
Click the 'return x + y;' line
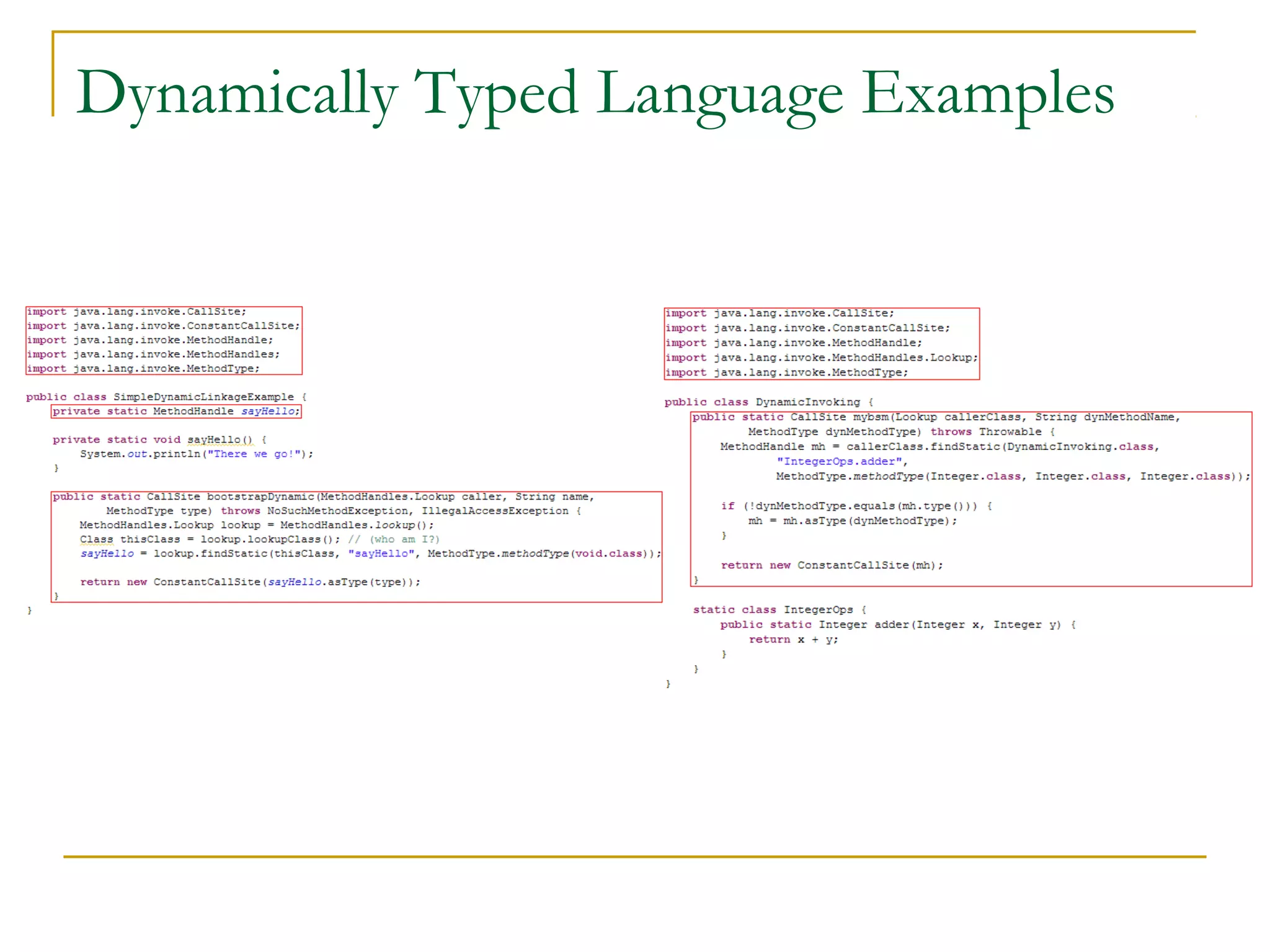coord(794,641)
